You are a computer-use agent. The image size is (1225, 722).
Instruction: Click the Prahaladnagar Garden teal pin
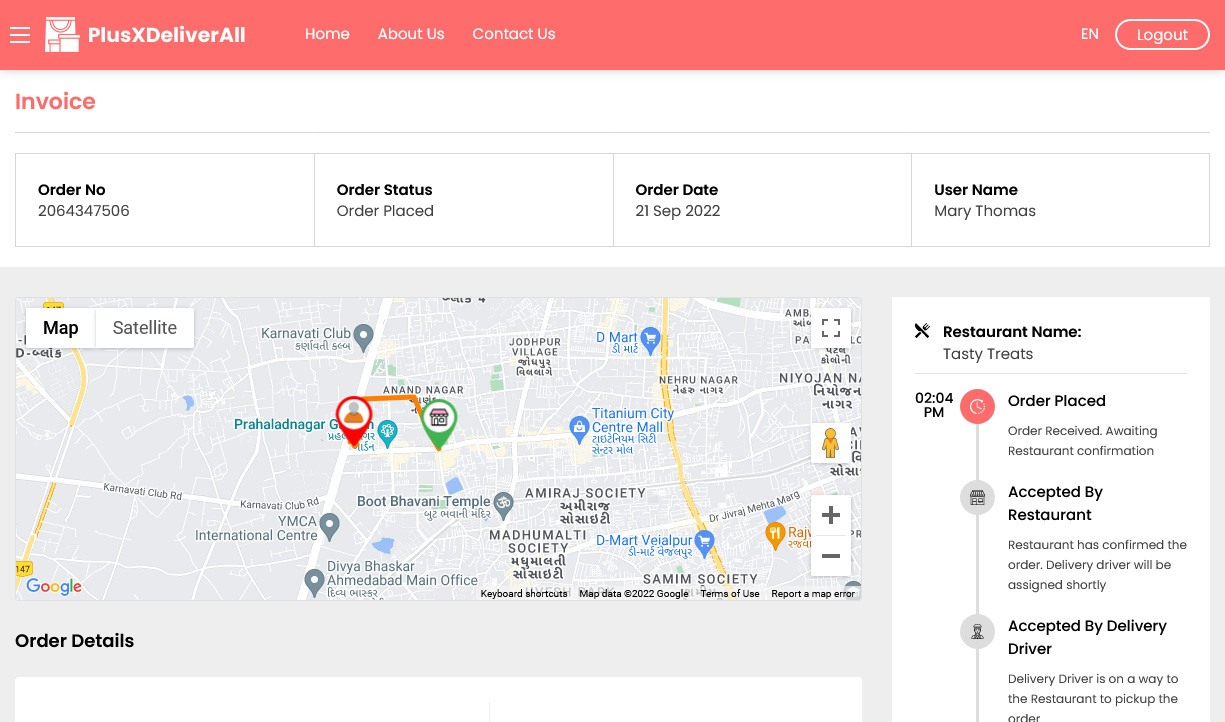coord(388,431)
